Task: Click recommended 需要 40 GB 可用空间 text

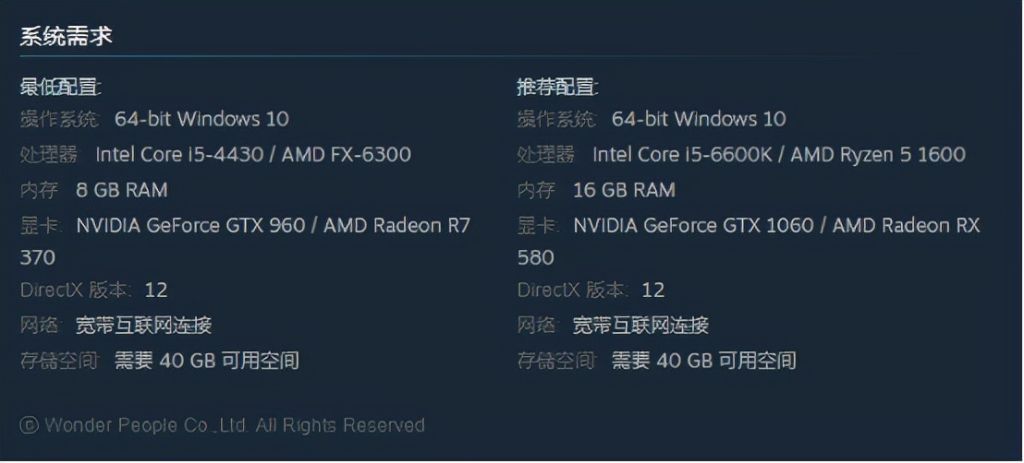Action: (704, 360)
